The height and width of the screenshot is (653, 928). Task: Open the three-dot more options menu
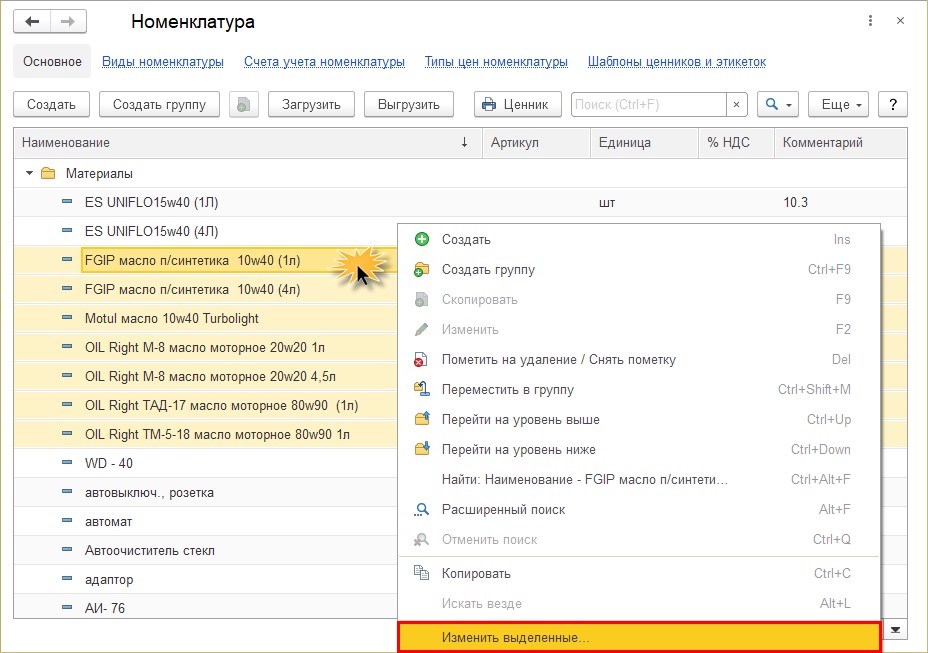point(870,21)
